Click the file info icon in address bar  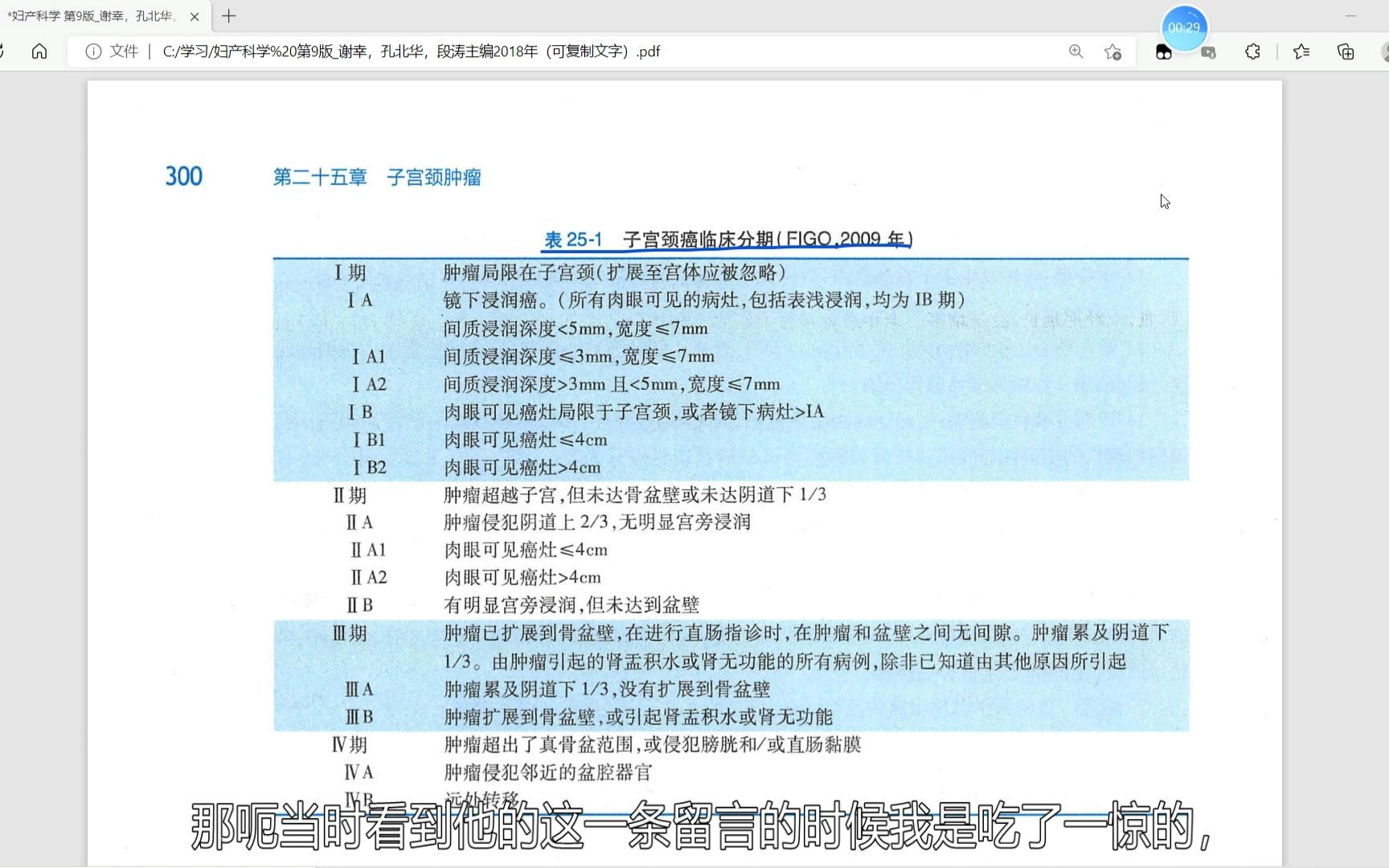93,51
